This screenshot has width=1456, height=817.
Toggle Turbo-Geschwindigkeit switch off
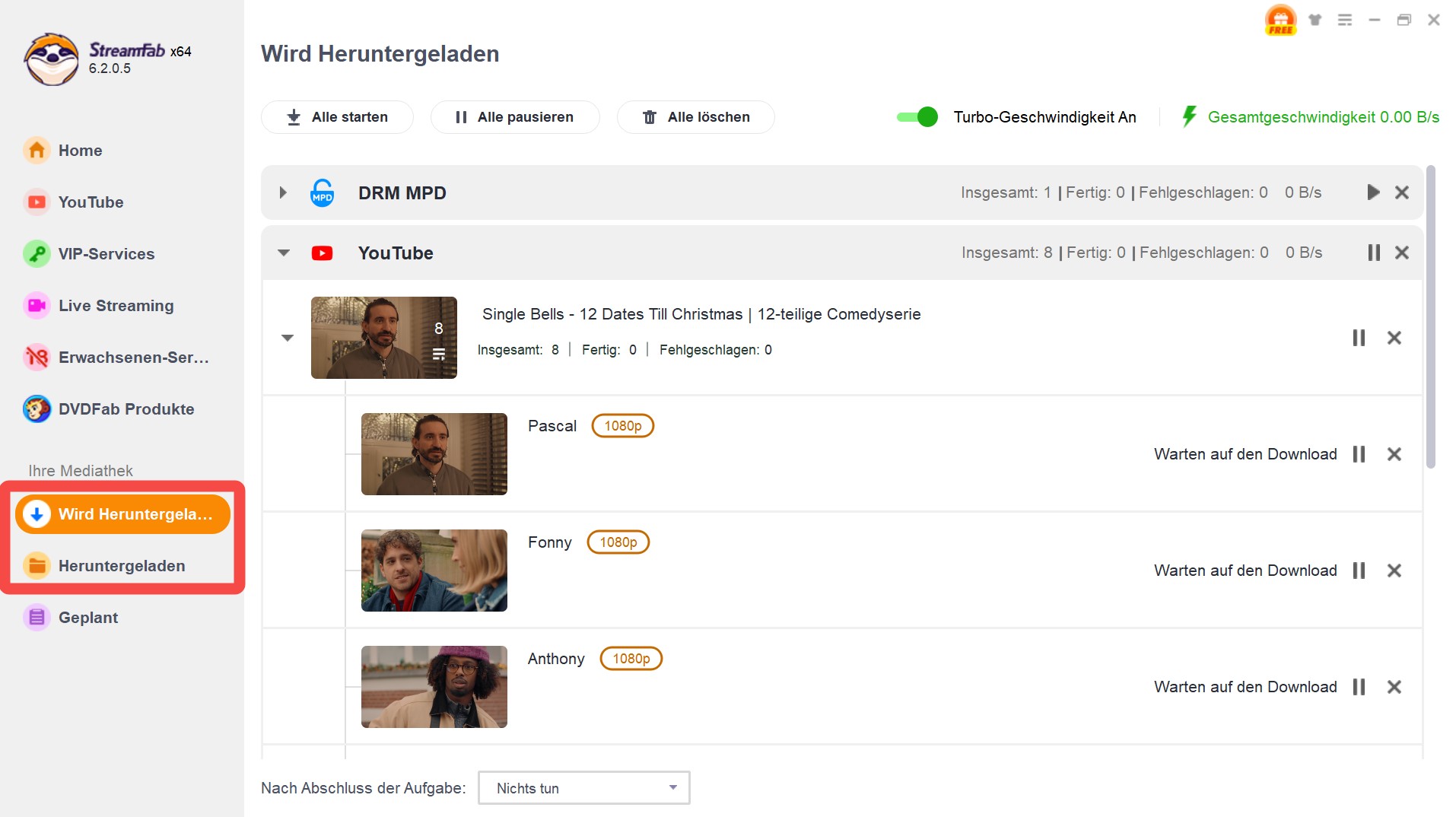[x=917, y=117]
